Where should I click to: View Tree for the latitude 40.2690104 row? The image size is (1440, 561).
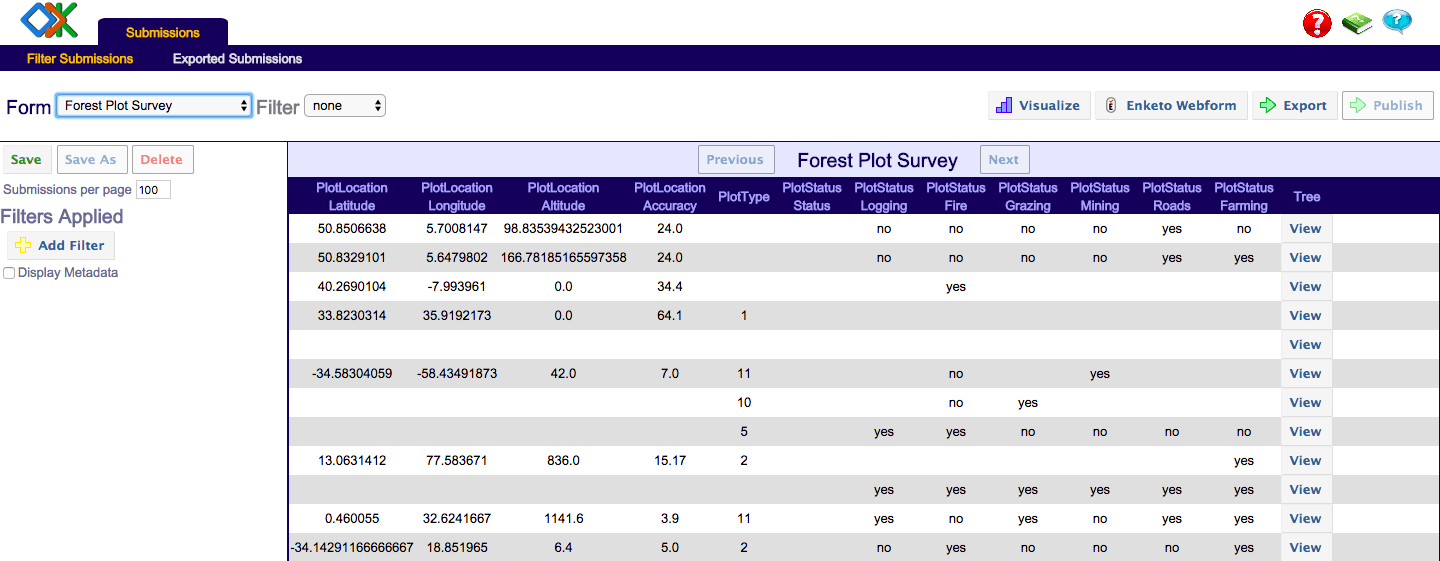point(1306,286)
